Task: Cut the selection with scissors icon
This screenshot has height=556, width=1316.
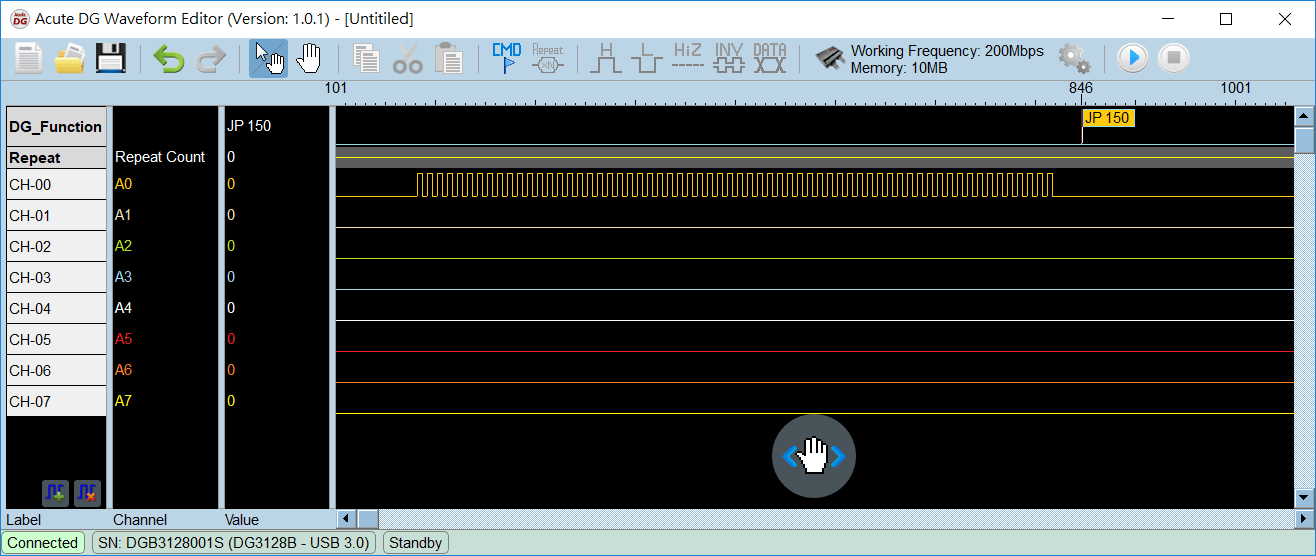Action: [x=408, y=59]
